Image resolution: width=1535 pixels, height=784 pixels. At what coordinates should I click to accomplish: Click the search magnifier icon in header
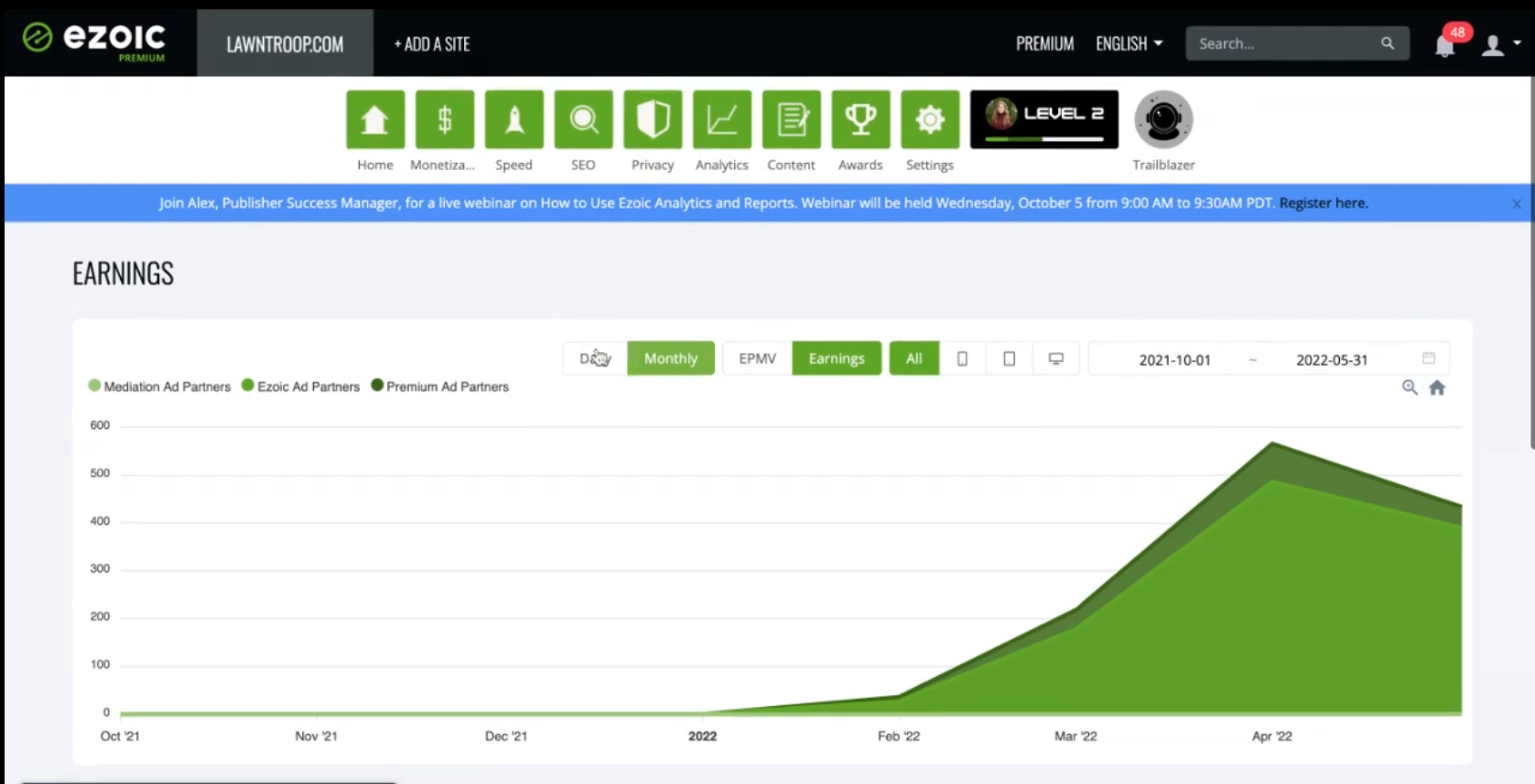pos(1388,43)
